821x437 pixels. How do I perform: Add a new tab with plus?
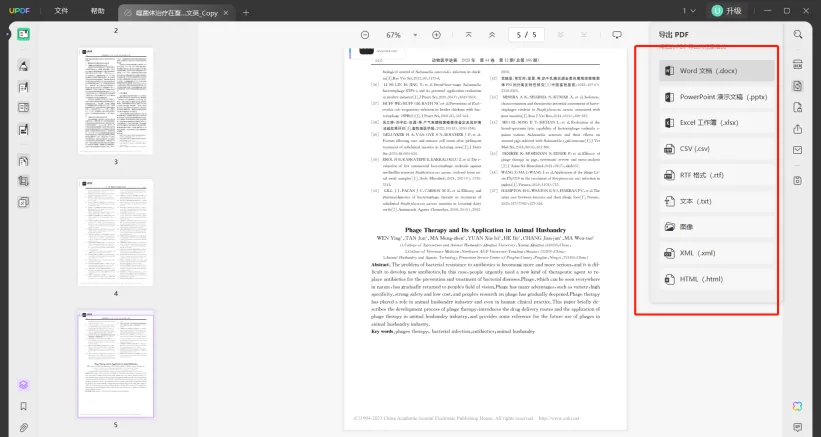coord(246,13)
